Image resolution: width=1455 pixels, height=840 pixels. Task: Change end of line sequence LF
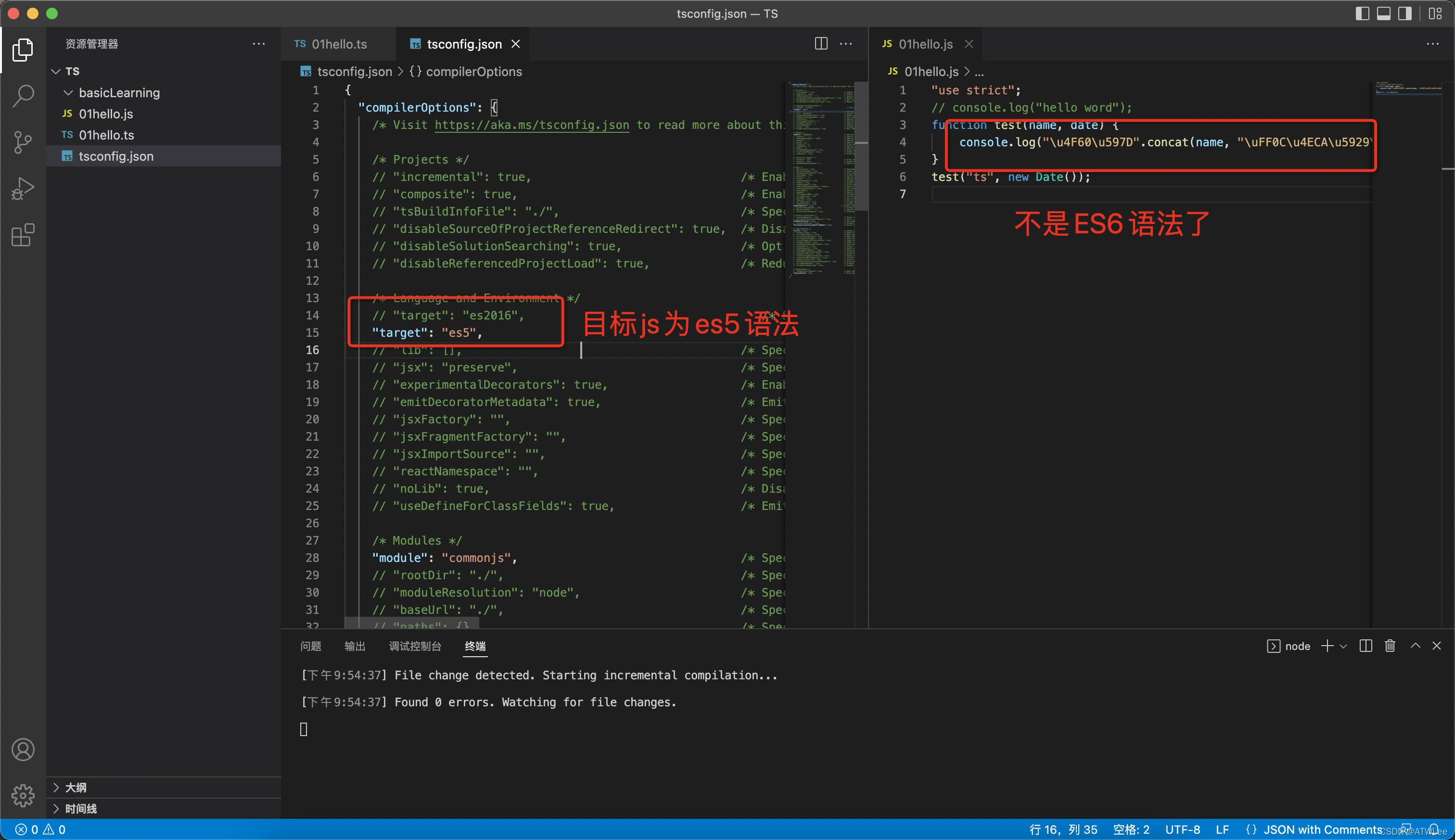[1222, 829]
